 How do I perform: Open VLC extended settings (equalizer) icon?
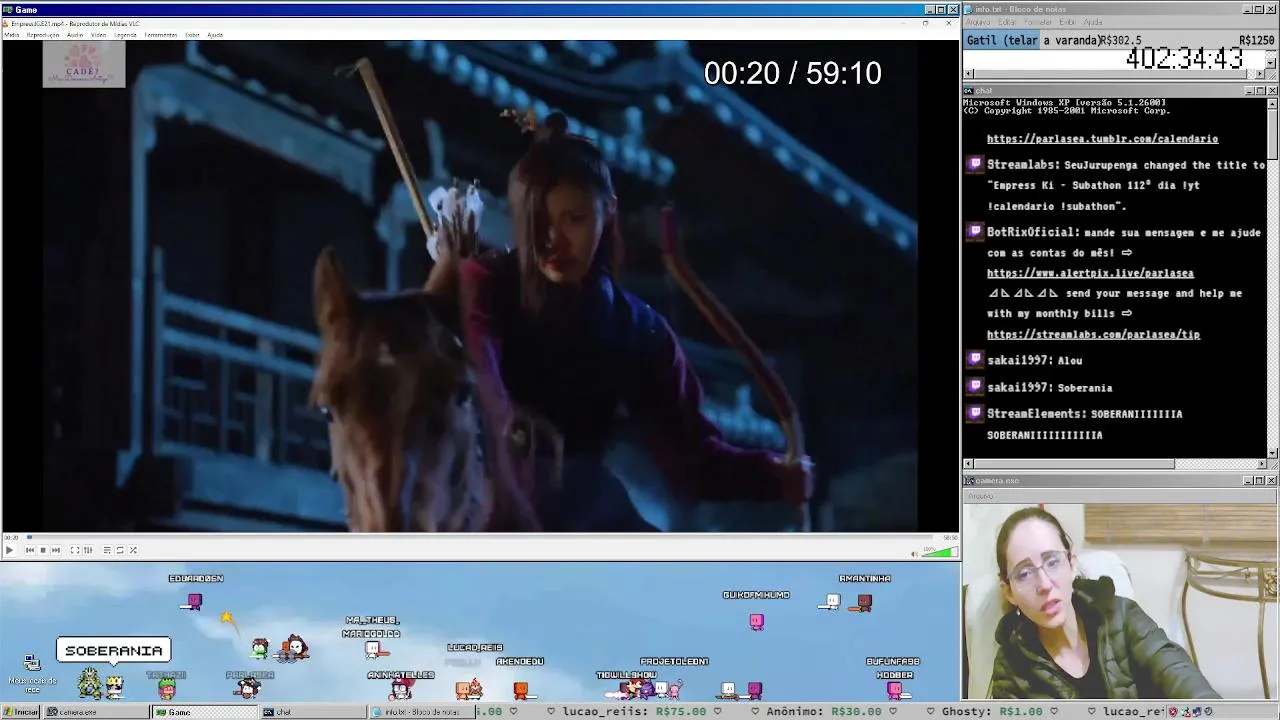(87, 550)
